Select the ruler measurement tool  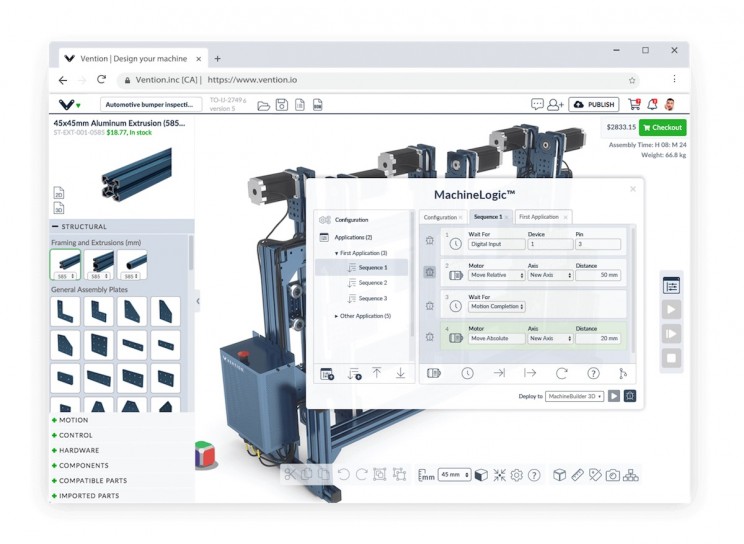(577, 475)
